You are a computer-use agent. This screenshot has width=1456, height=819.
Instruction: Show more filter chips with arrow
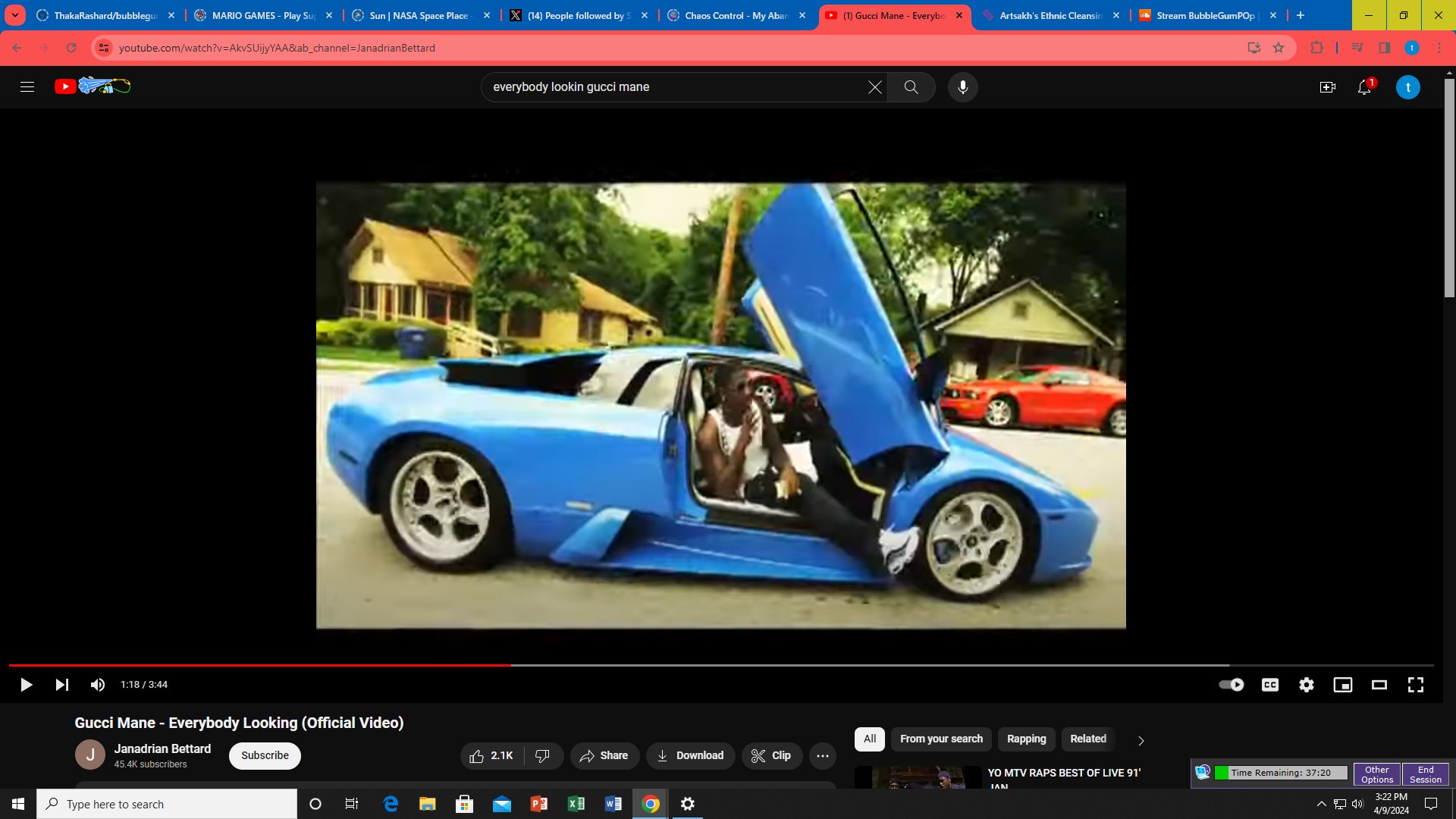(x=1141, y=741)
